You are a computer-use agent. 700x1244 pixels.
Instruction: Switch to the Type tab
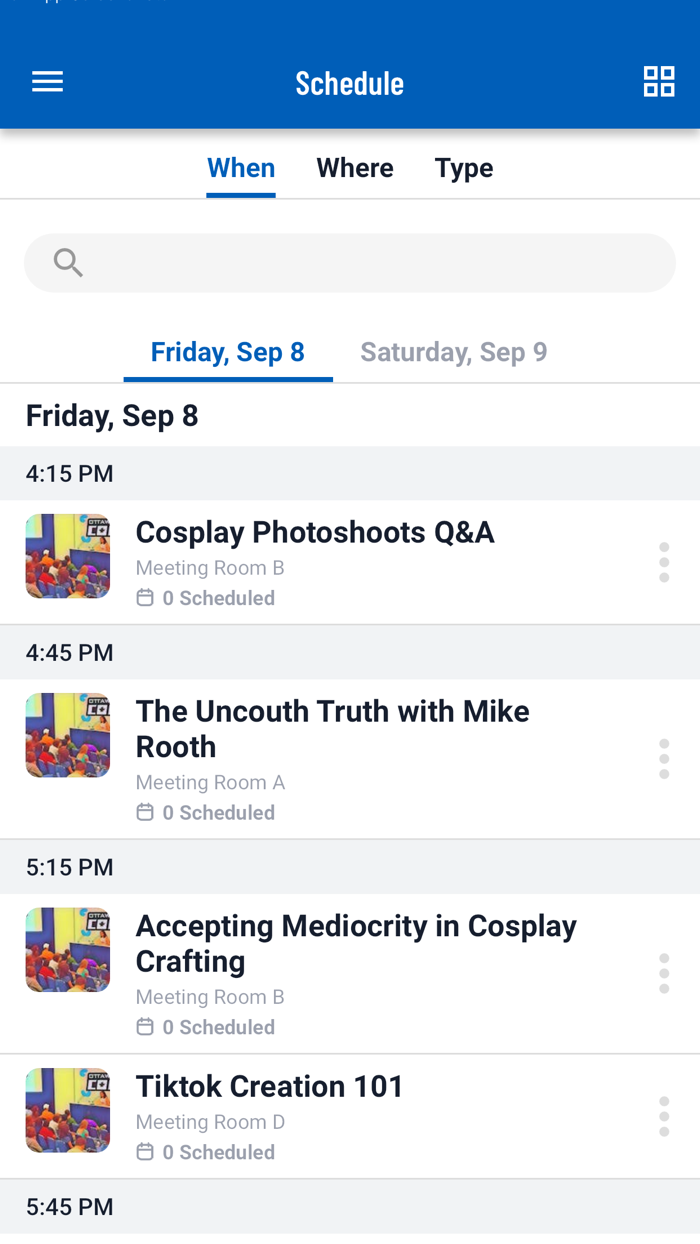[463, 167]
